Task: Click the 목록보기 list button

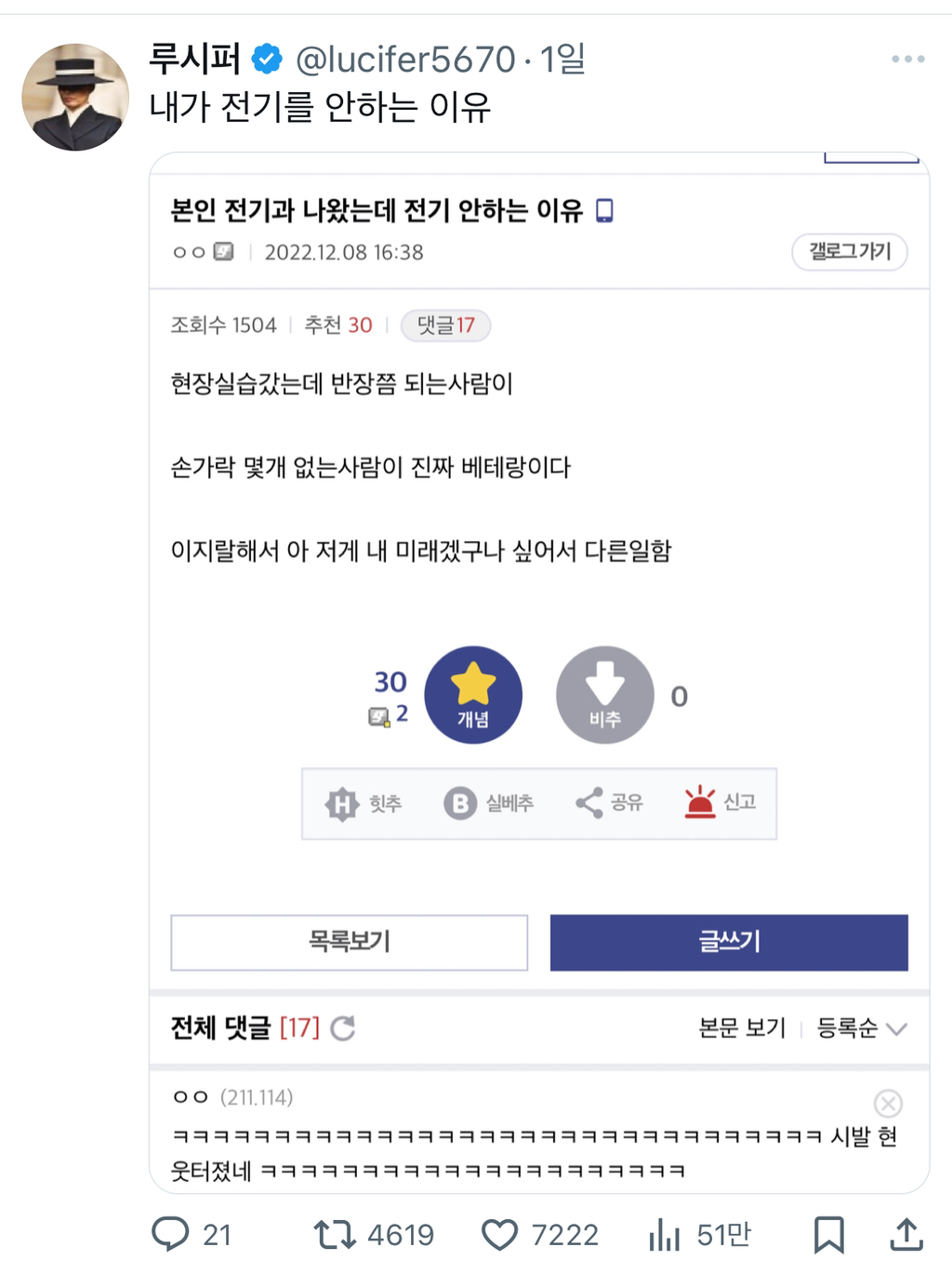Action: pyautogui.click(x=349, y=942)
